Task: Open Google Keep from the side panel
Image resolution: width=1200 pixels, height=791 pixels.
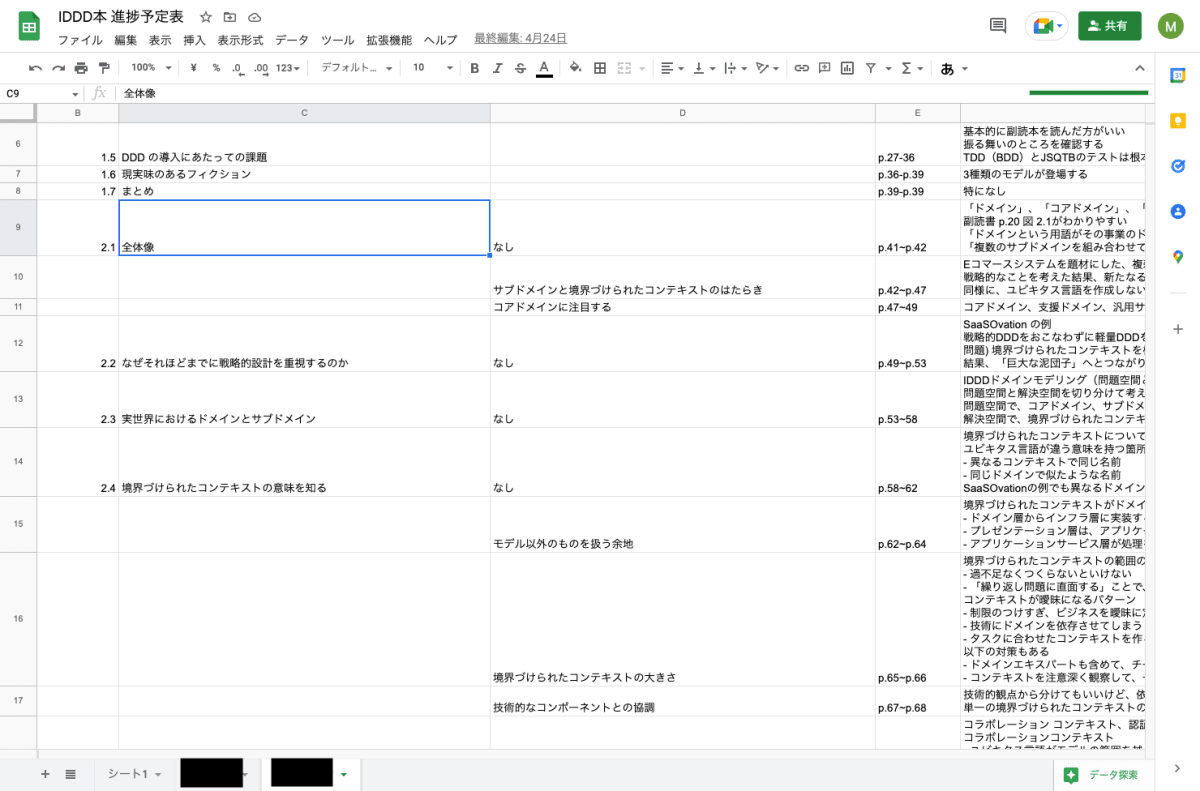Action: [1177, 120]
